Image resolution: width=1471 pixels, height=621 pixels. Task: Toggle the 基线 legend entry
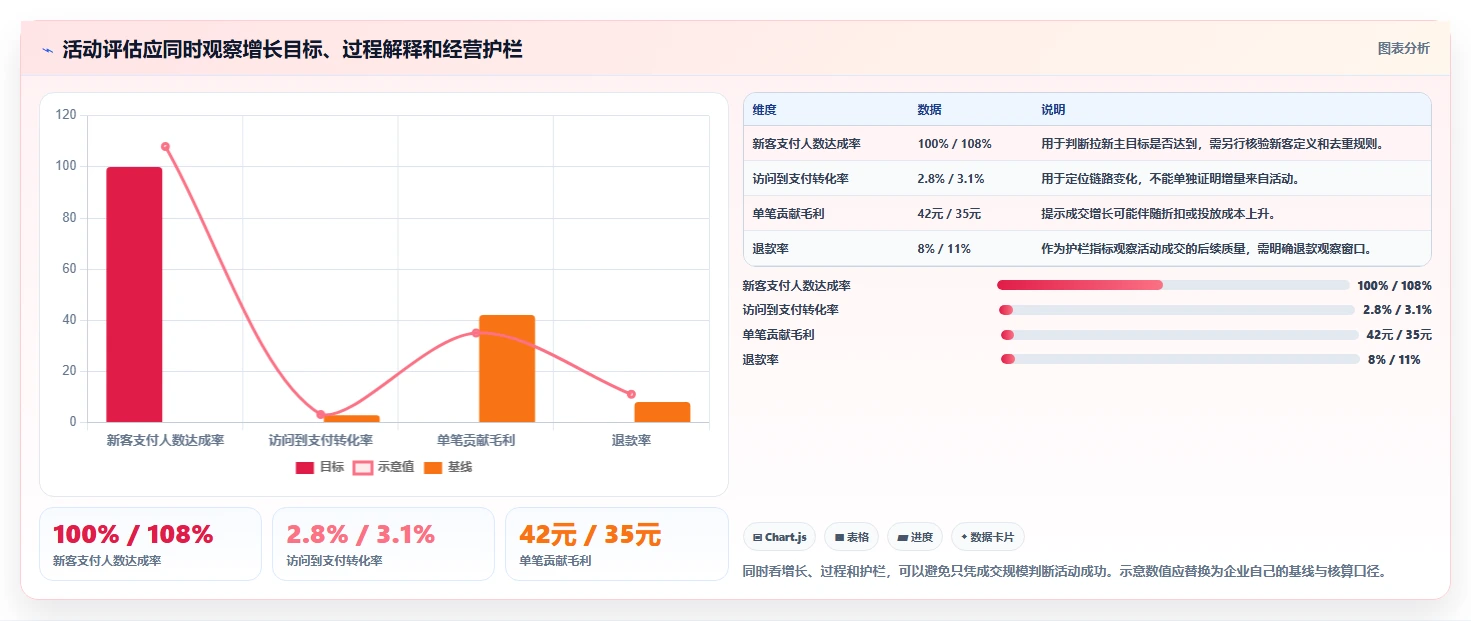pos(448,467)
